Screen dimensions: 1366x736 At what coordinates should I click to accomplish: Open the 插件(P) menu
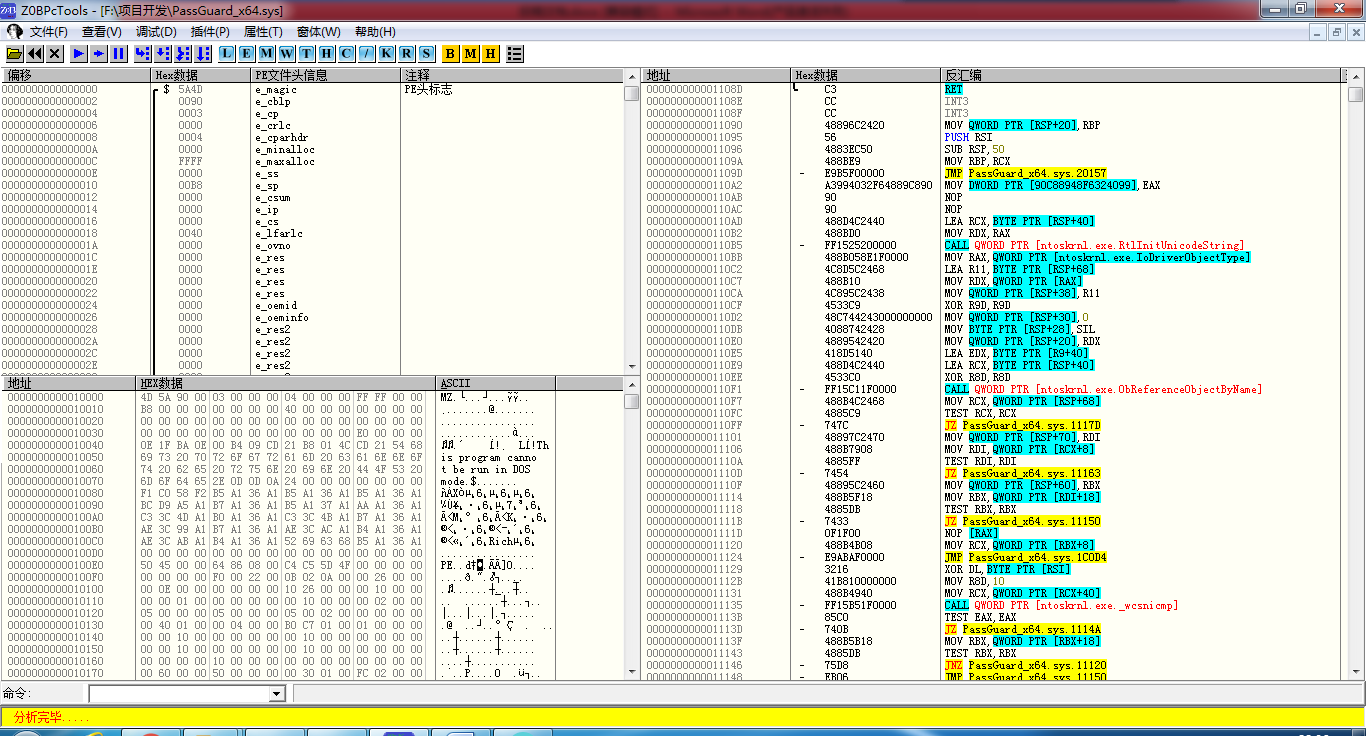pyautogui.click(x=210, y=32)
